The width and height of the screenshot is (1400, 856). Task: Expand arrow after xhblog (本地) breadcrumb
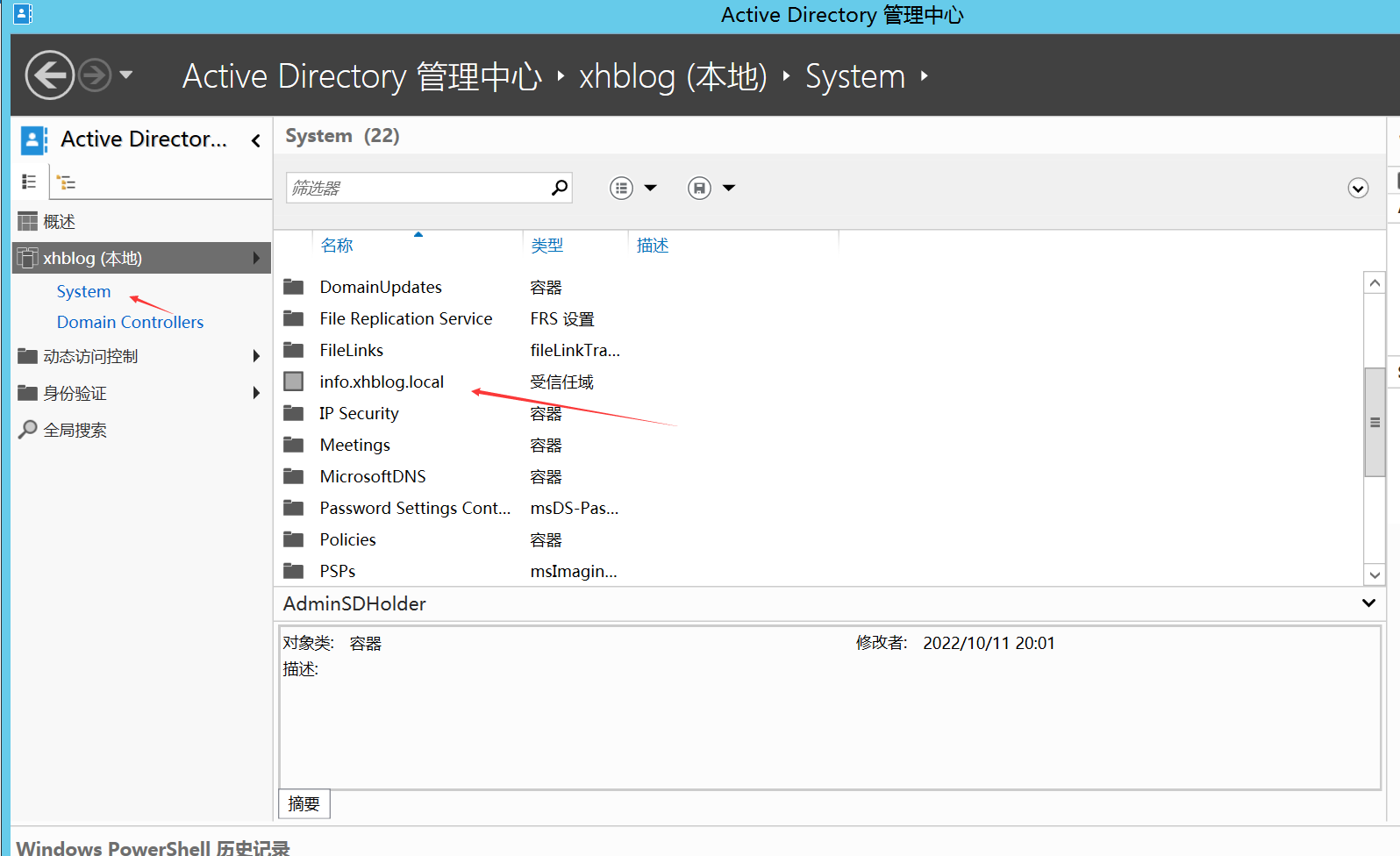(786, 76)
